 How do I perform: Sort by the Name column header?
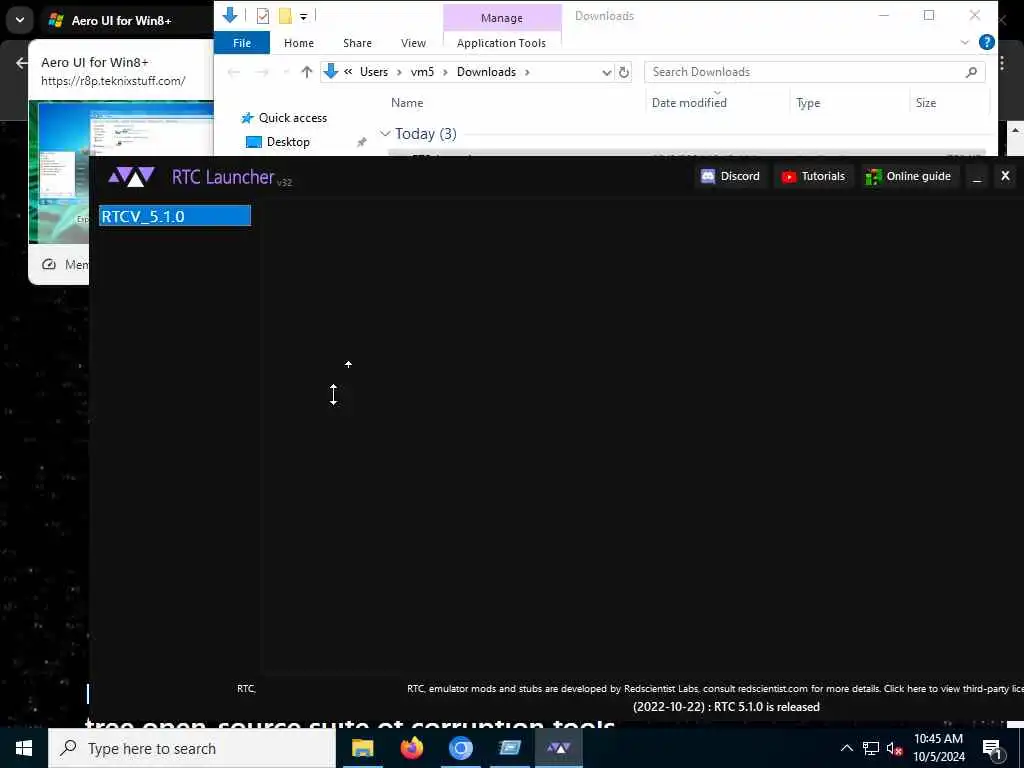pyautogui.click(x=407, y=103)
